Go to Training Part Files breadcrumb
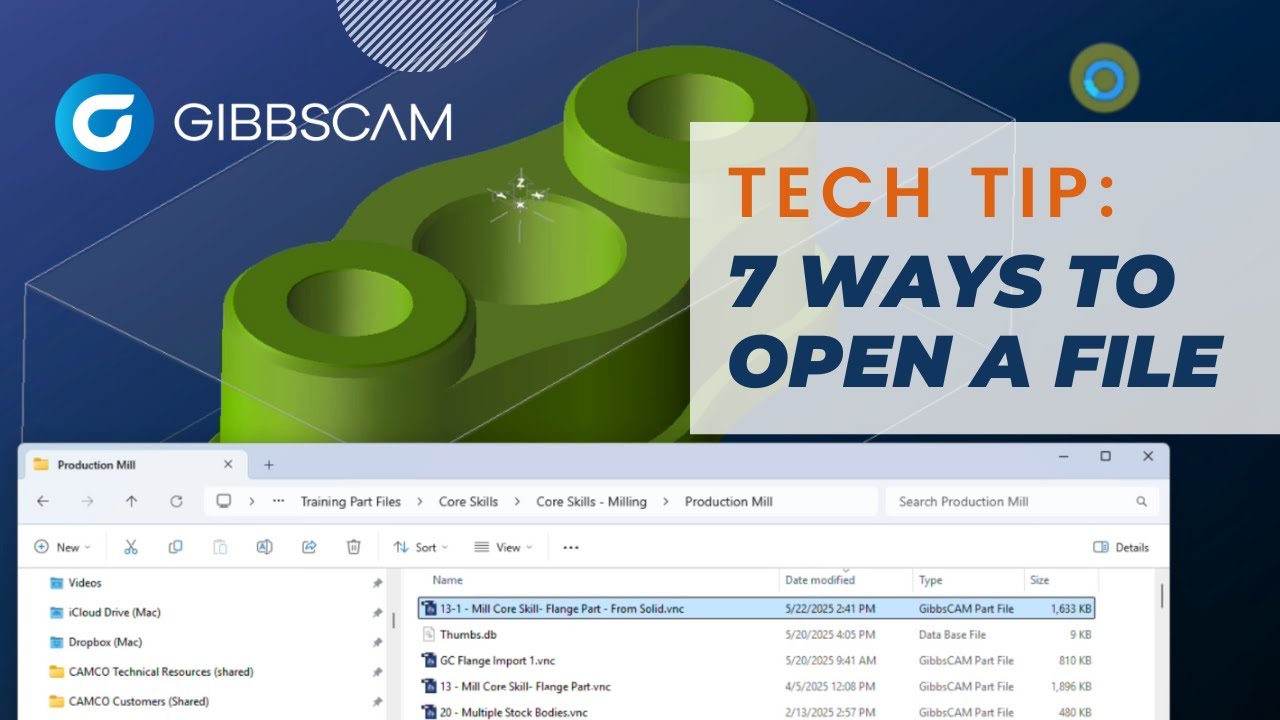 point(350,501)
